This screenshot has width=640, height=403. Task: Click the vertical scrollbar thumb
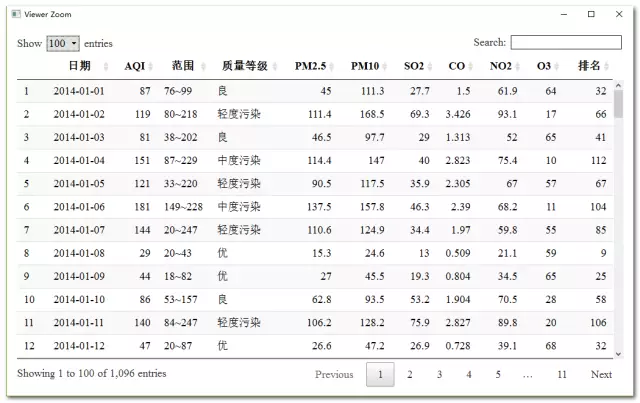[x=618, y=104]
